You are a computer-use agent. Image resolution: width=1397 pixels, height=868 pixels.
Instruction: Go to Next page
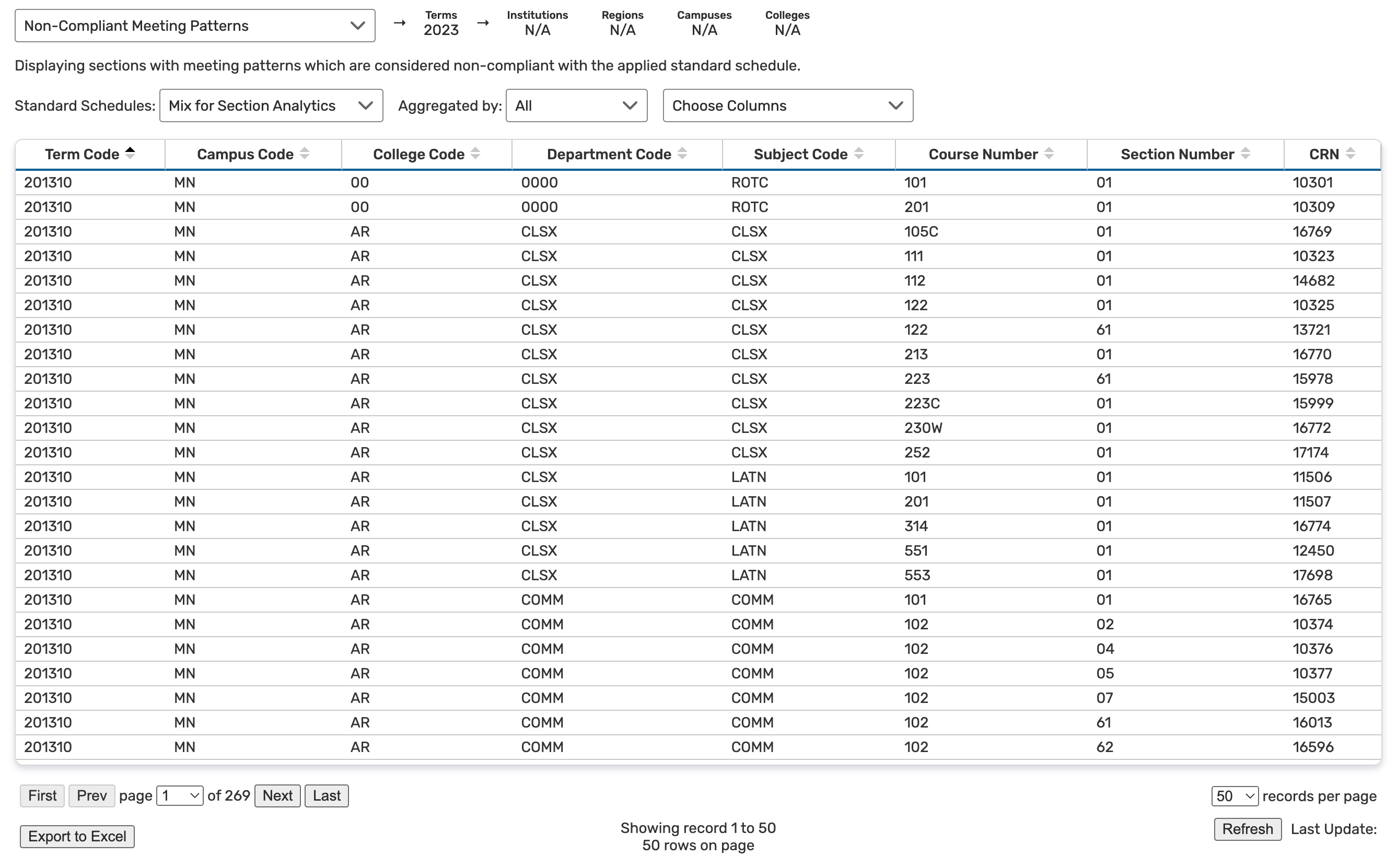[x=277, y=796]
